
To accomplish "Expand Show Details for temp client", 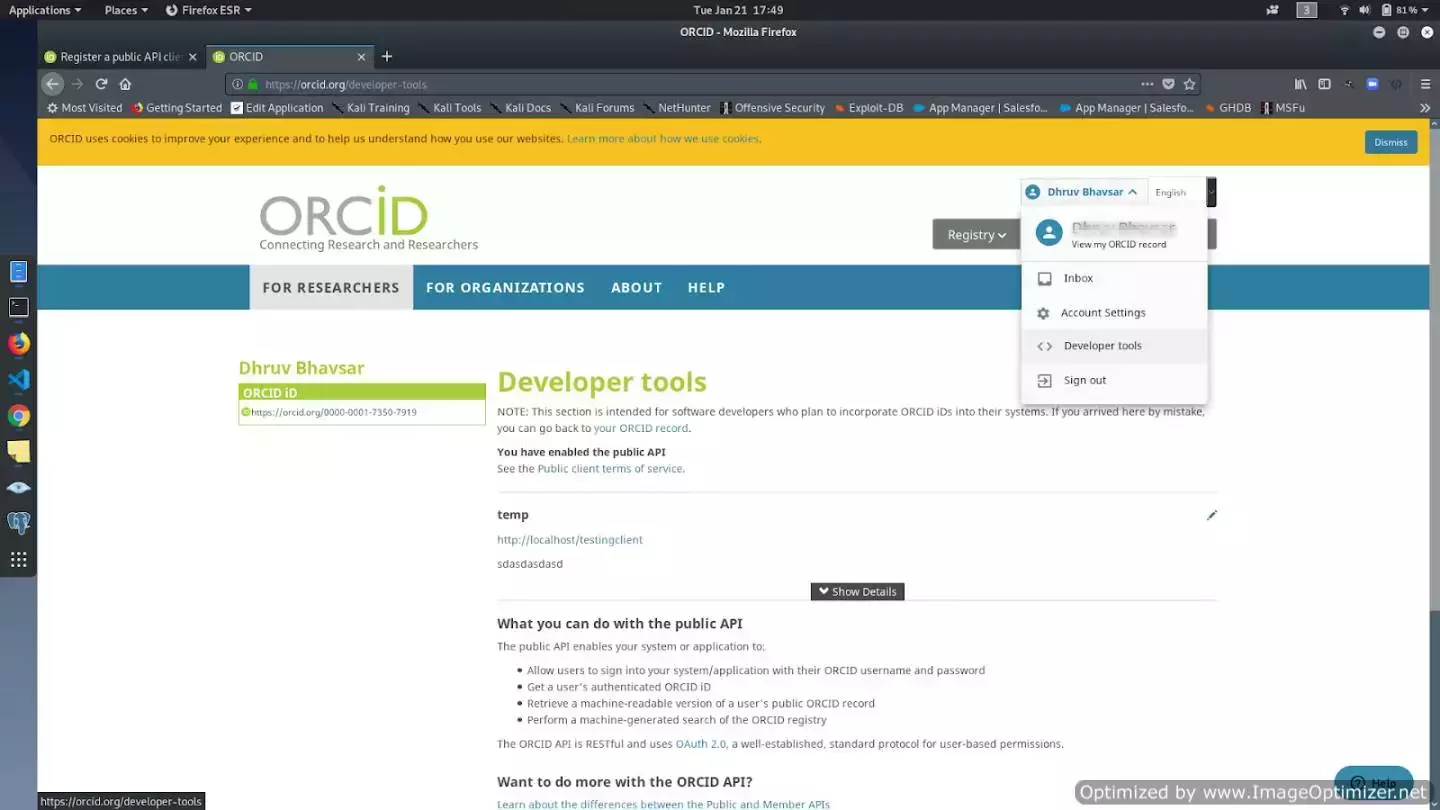I will tap(857, 592).
